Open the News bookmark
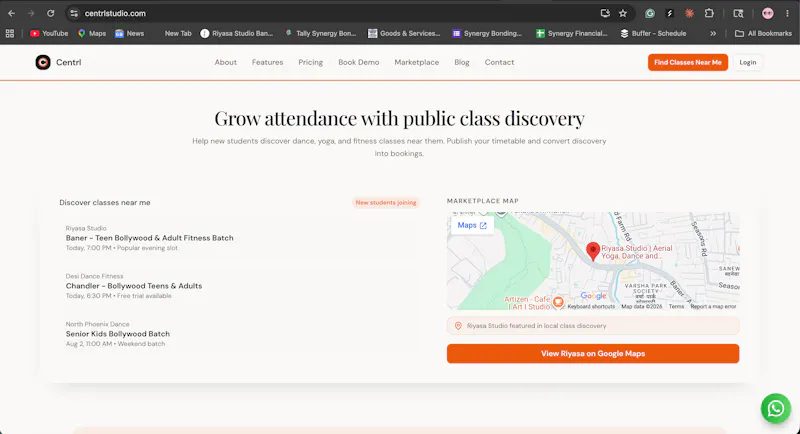 pos(130,33)
